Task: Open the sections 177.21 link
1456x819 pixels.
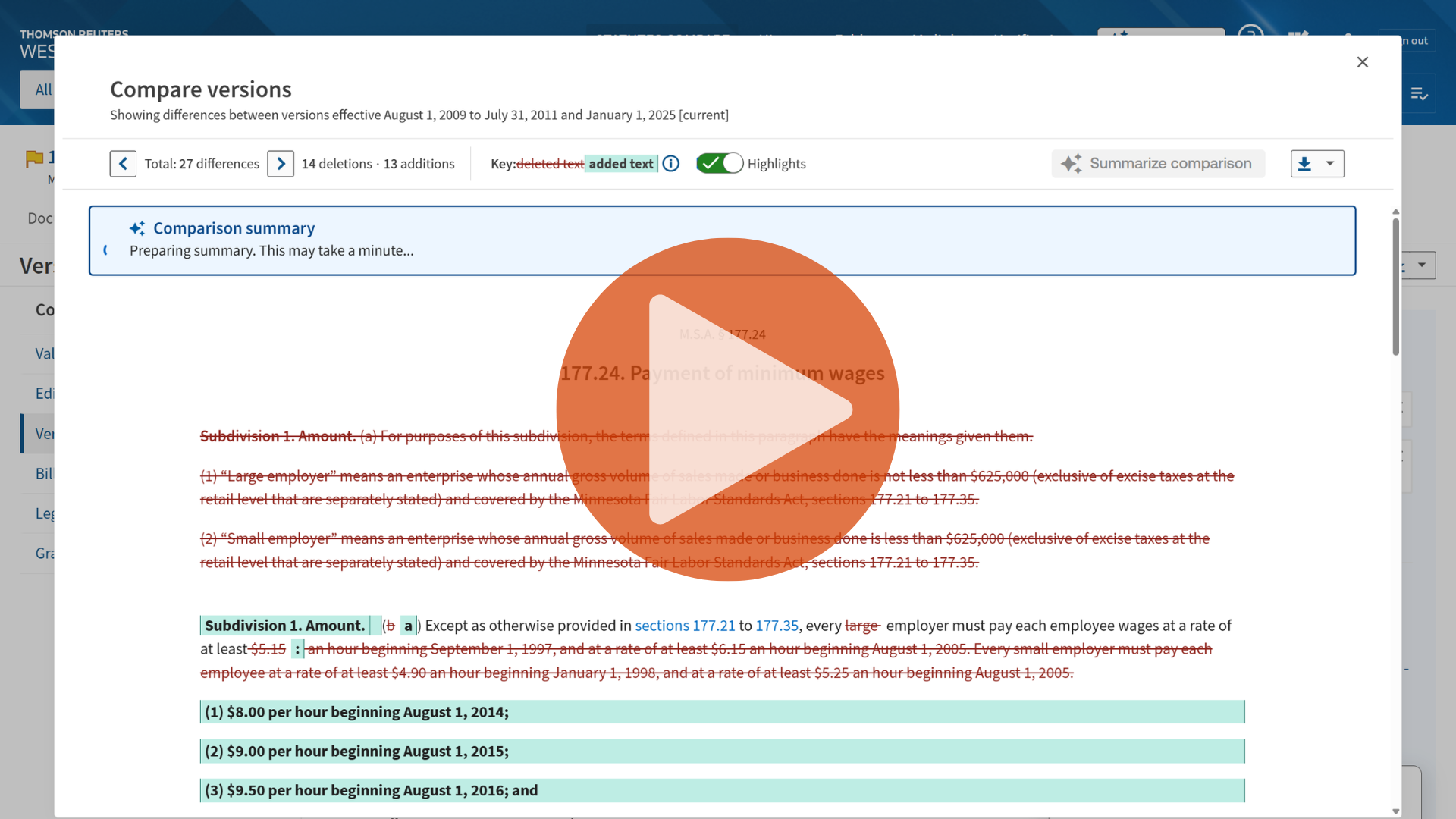Action: [x=685, y=626]
